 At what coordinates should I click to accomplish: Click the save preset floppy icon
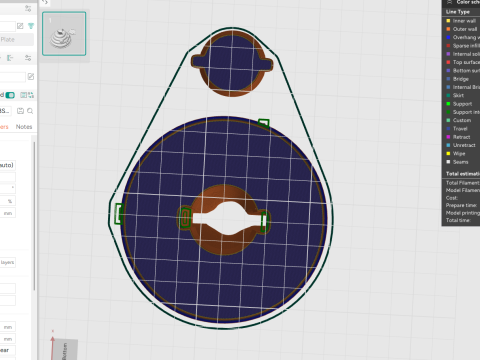[x=20, y=111]
